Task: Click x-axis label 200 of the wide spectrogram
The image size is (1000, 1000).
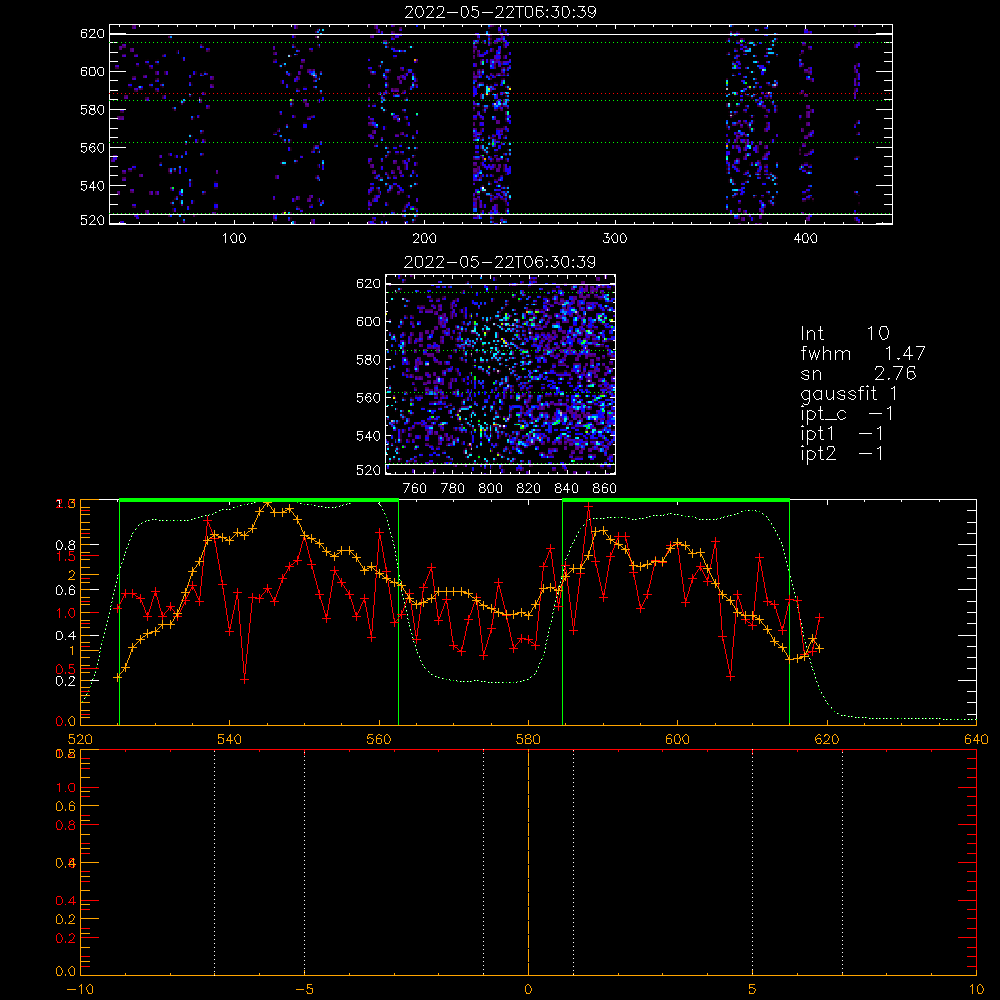Action: (x=424, y=239)
